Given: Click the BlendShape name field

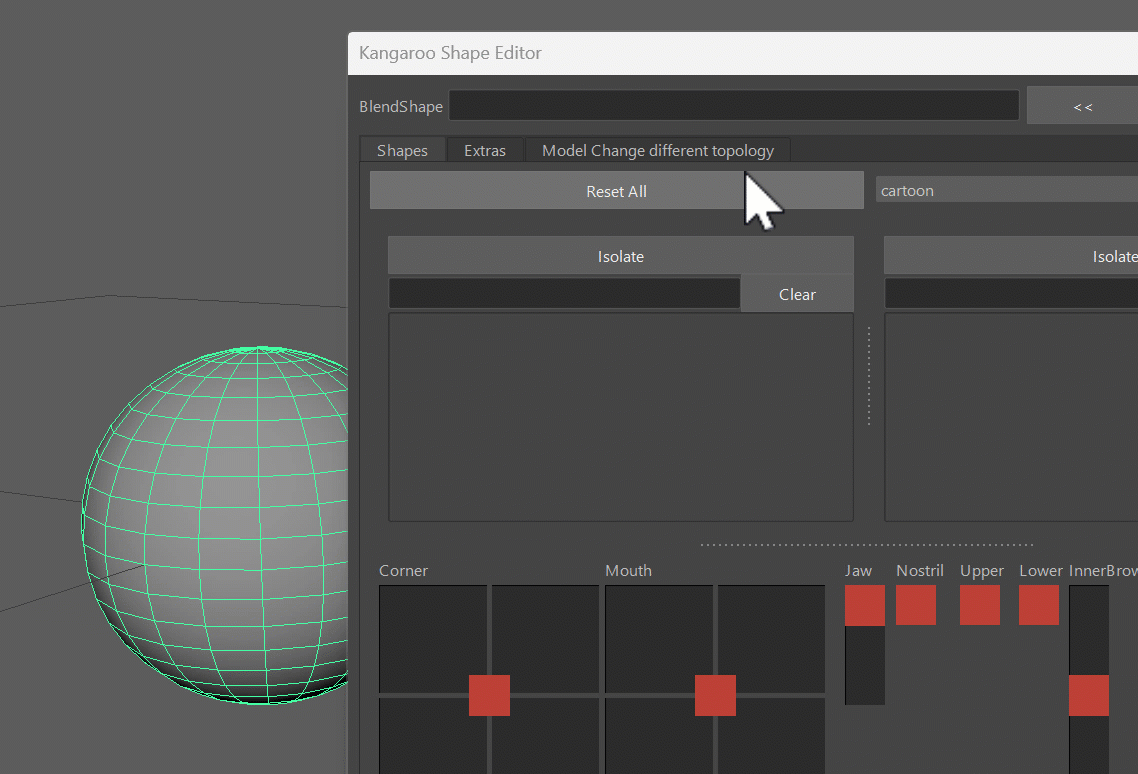Looking at the screenshot, I should 734,106.
